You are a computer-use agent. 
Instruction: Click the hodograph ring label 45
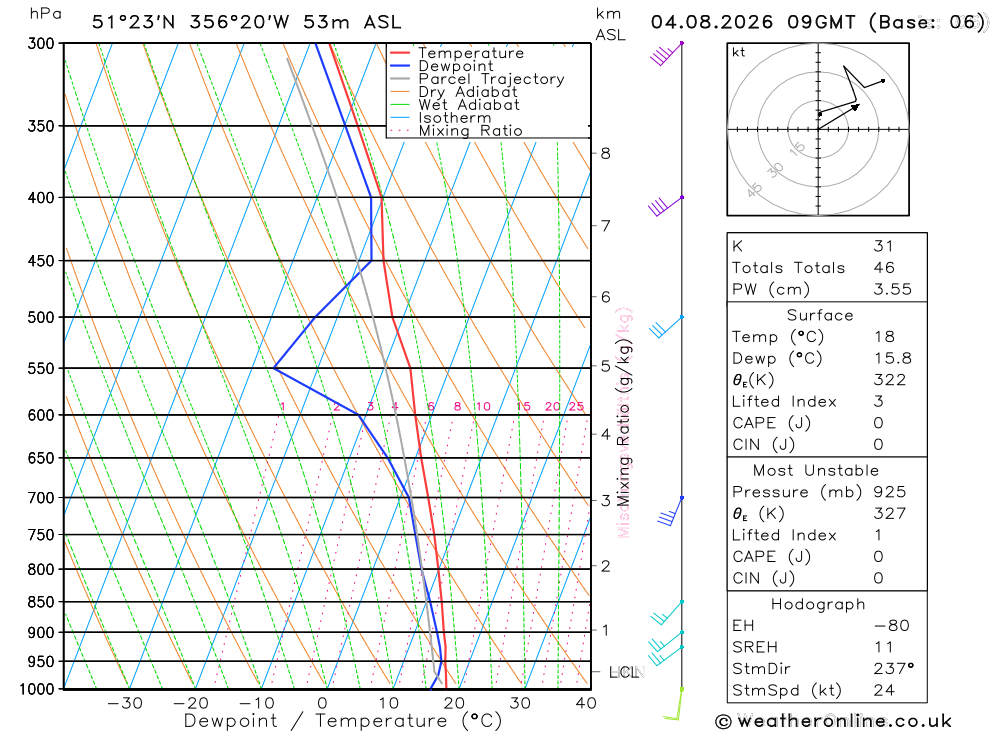pyautogui.click(x=754, y=189)
